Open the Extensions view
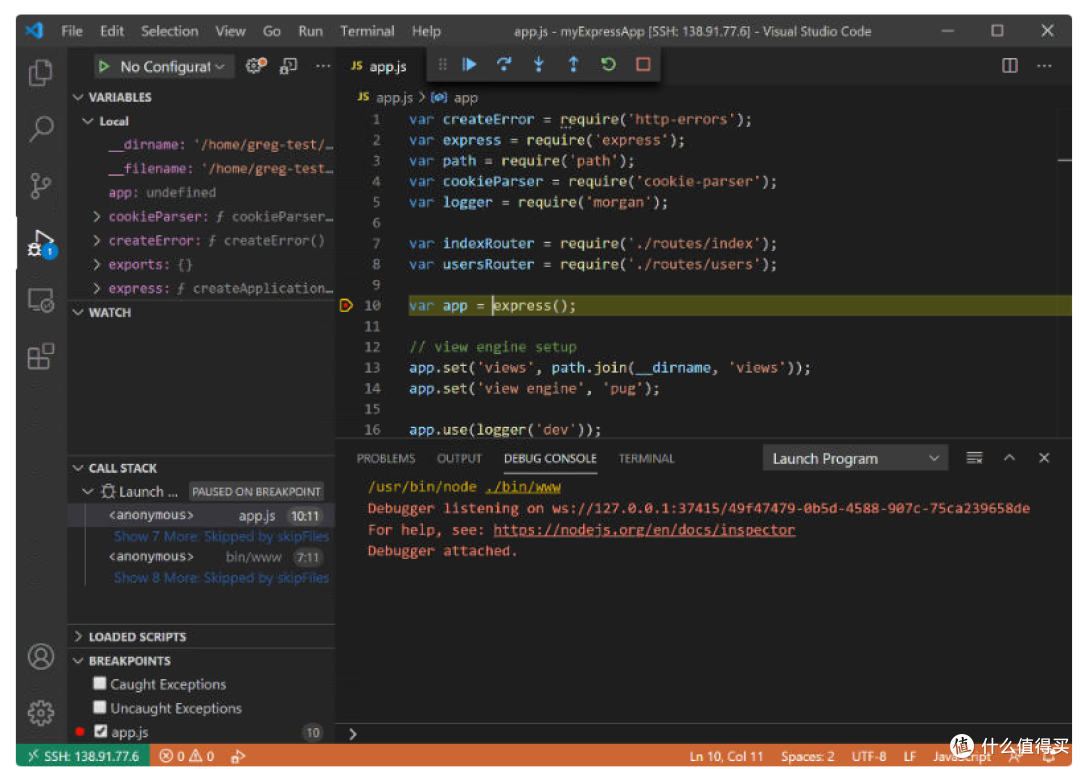 point(41,356)
